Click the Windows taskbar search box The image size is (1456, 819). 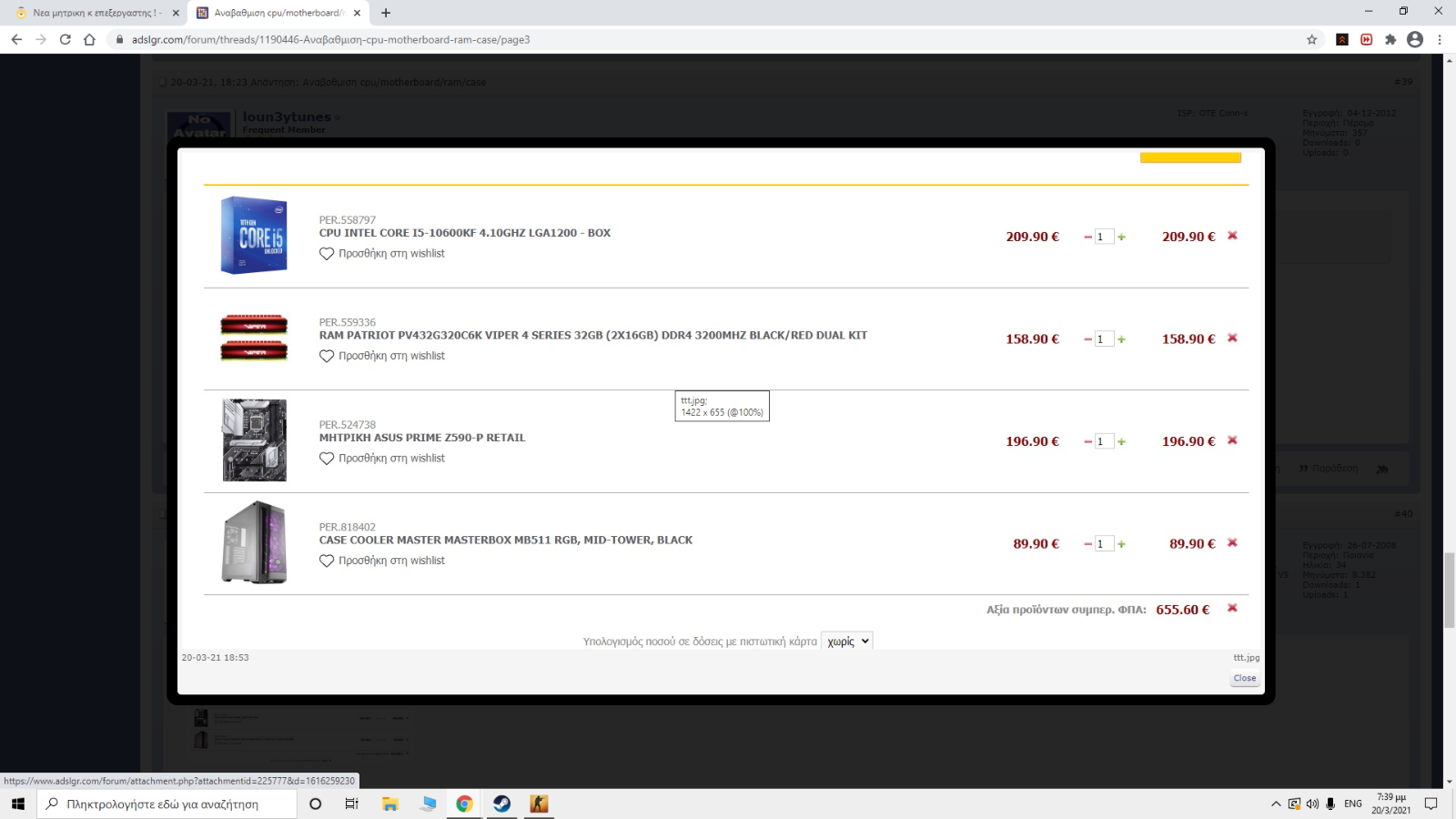[x=167, y=804]
